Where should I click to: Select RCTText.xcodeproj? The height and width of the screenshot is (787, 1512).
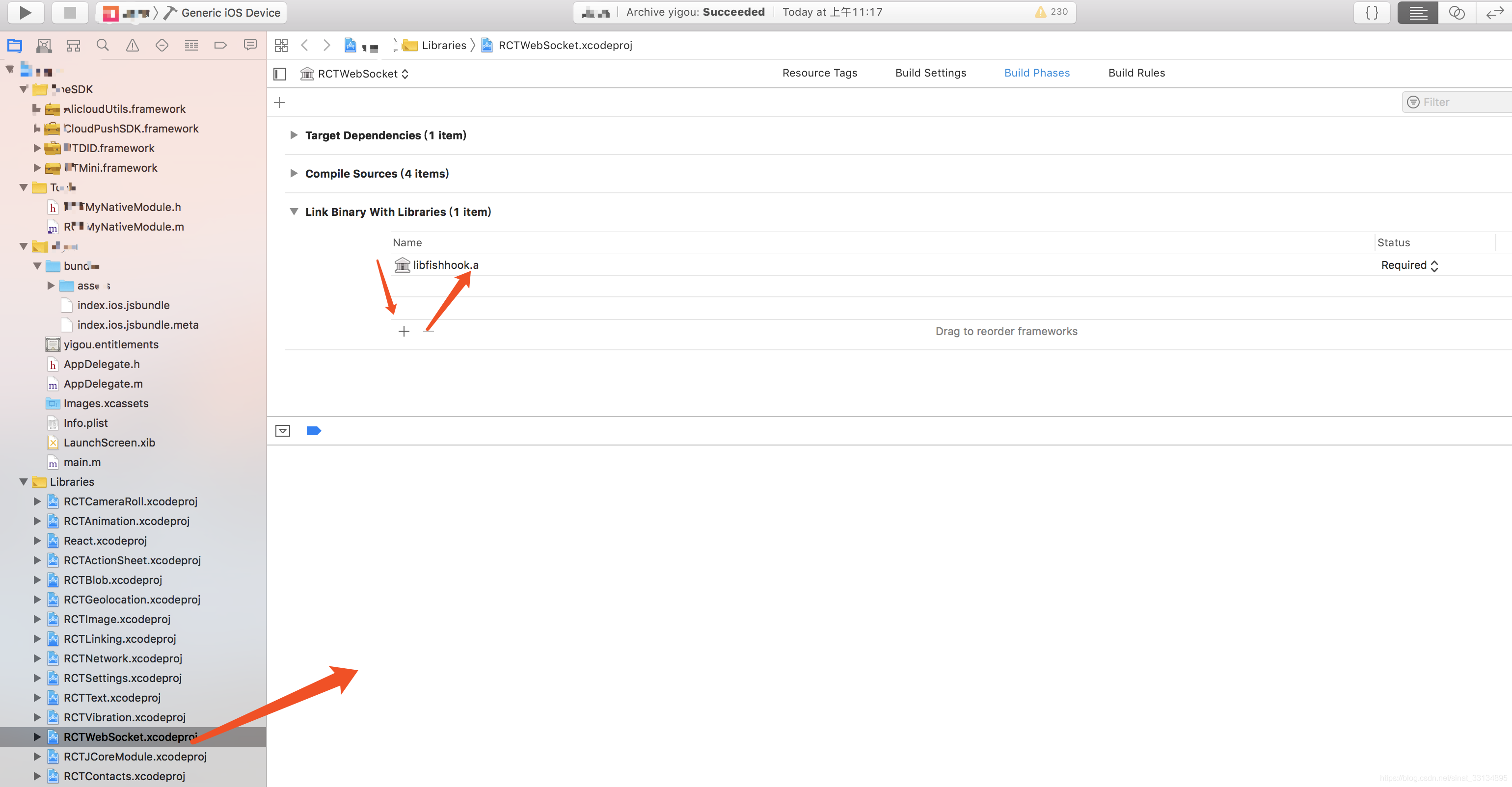coord(112,698)
